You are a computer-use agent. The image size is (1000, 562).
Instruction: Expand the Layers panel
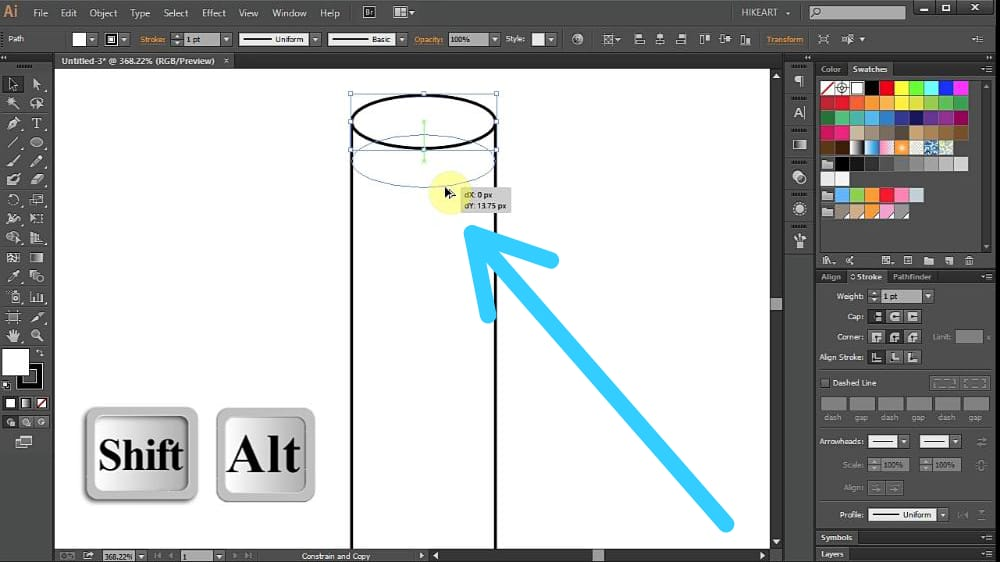832,554
